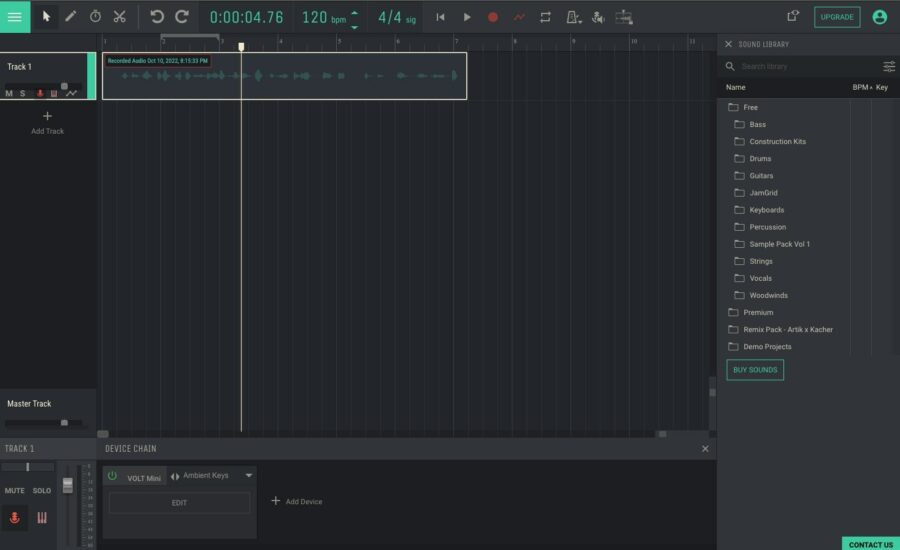Image resolution: width=900 pixels, height=550 pixels.
Task: Click the large red microphone arm button
Action: point(15,517)
